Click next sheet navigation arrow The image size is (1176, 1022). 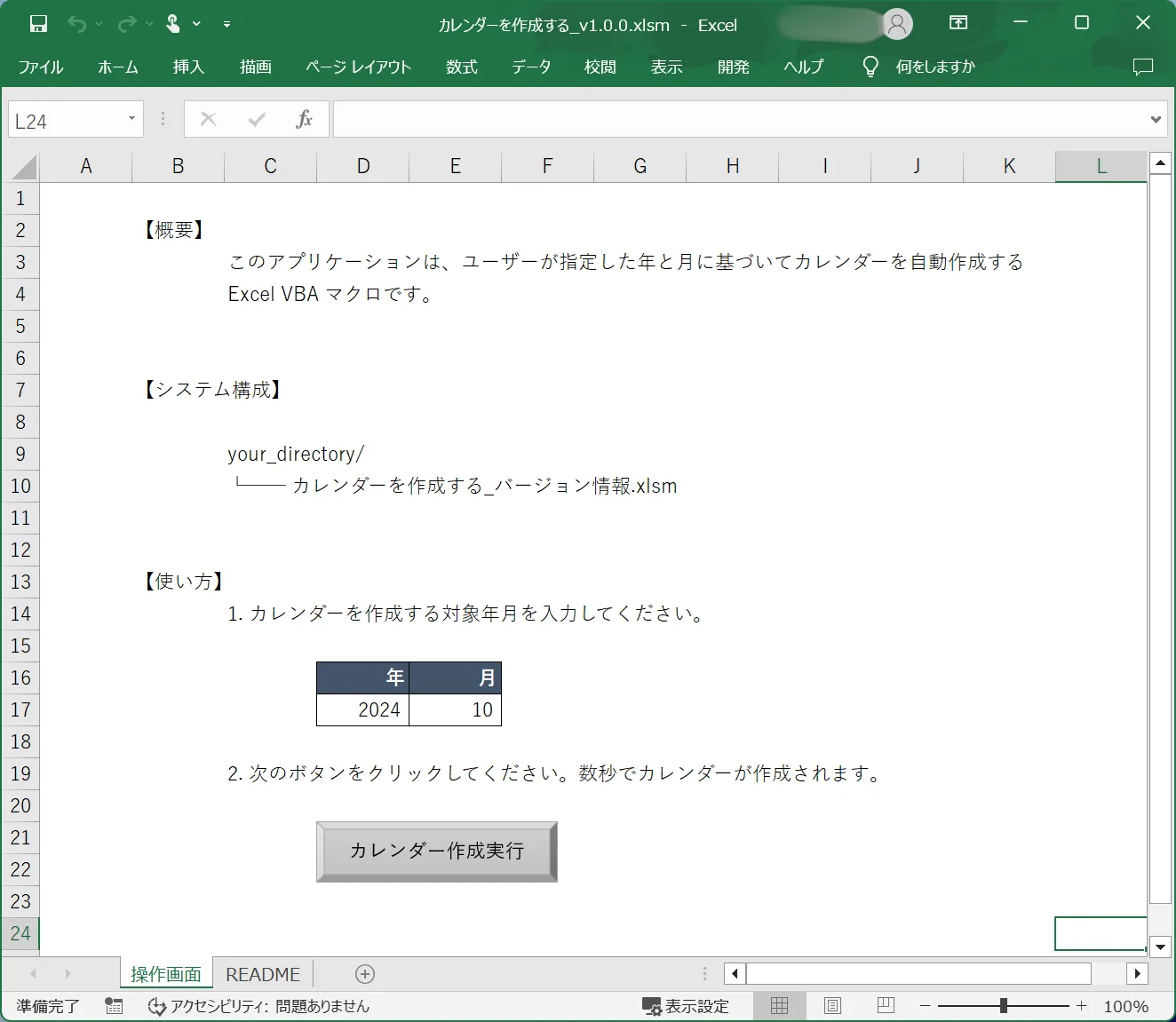[x=68, y=974]
